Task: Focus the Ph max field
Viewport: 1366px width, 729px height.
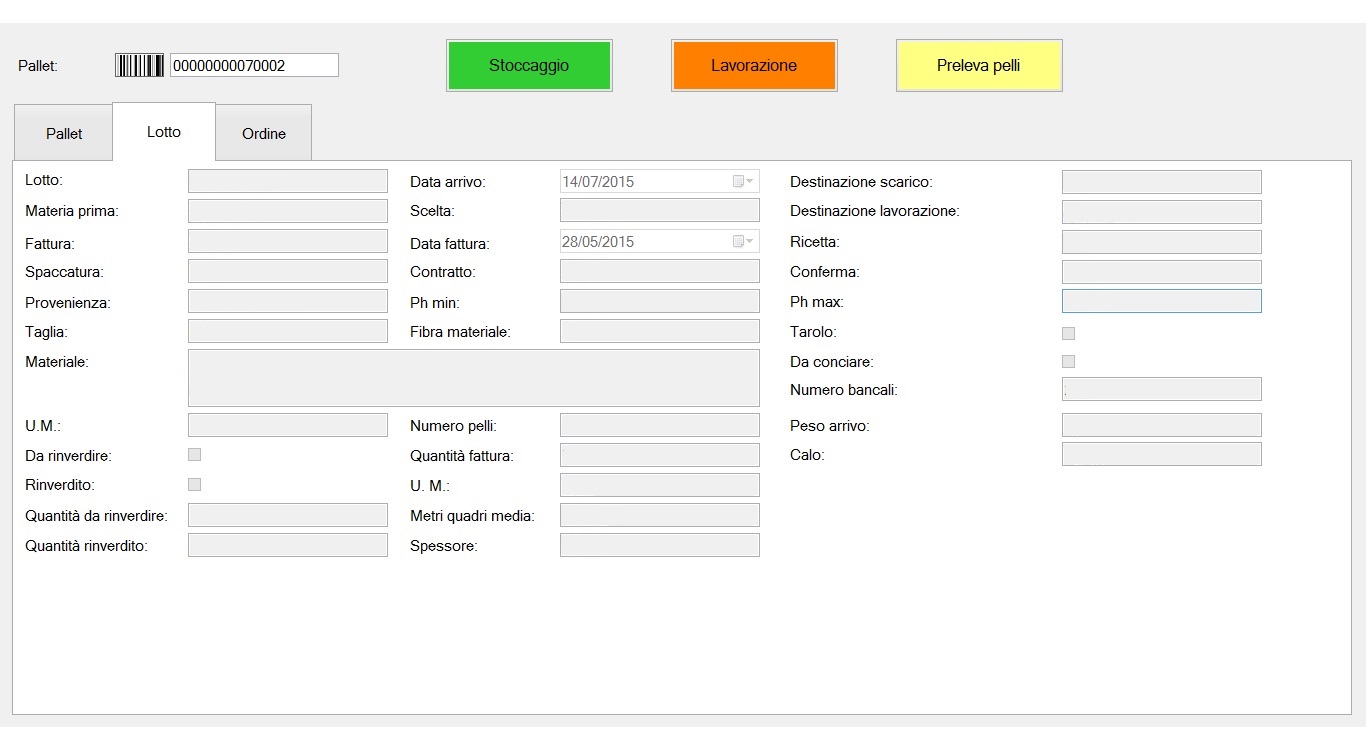Action: point(1162,301)
